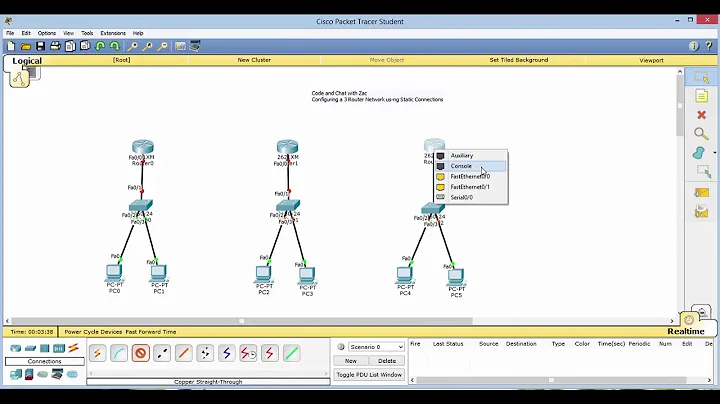Viewport: 720px width, 404px height.
Task: Zoom in with the plus magnifier
Action: pyautogui.click(x=132, y=46)
